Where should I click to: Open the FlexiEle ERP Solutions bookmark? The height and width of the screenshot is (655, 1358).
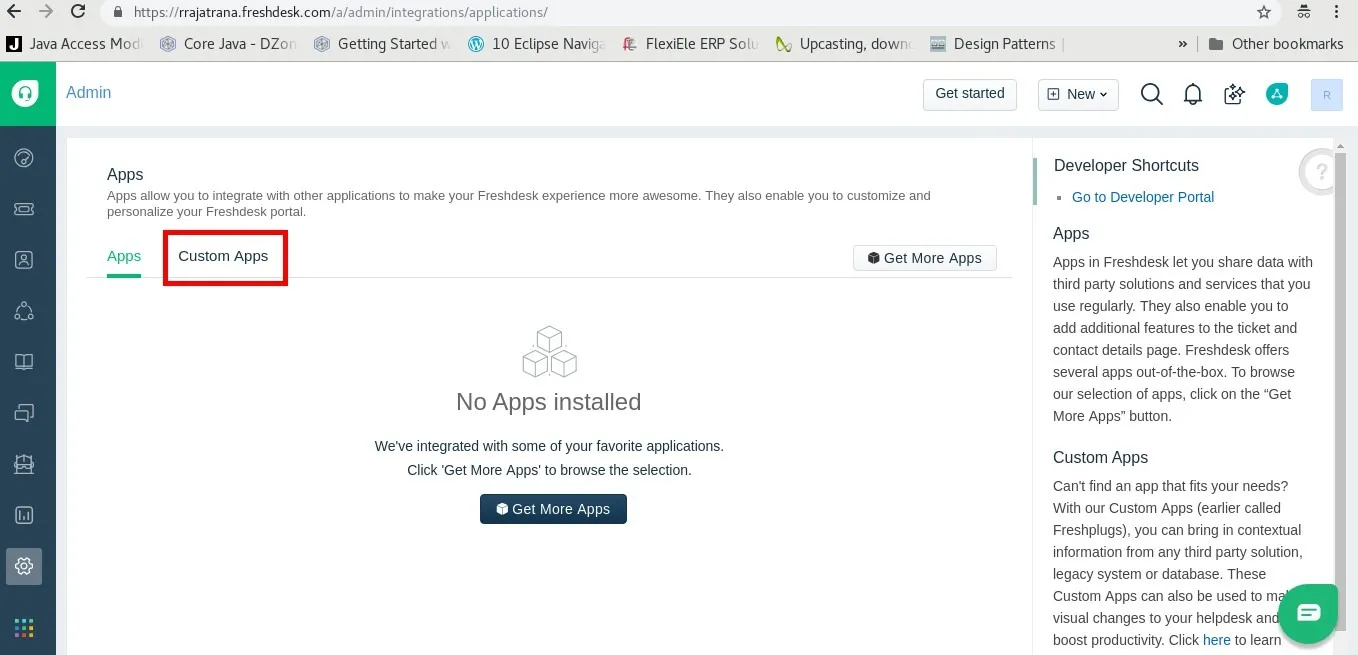point(689,44)
